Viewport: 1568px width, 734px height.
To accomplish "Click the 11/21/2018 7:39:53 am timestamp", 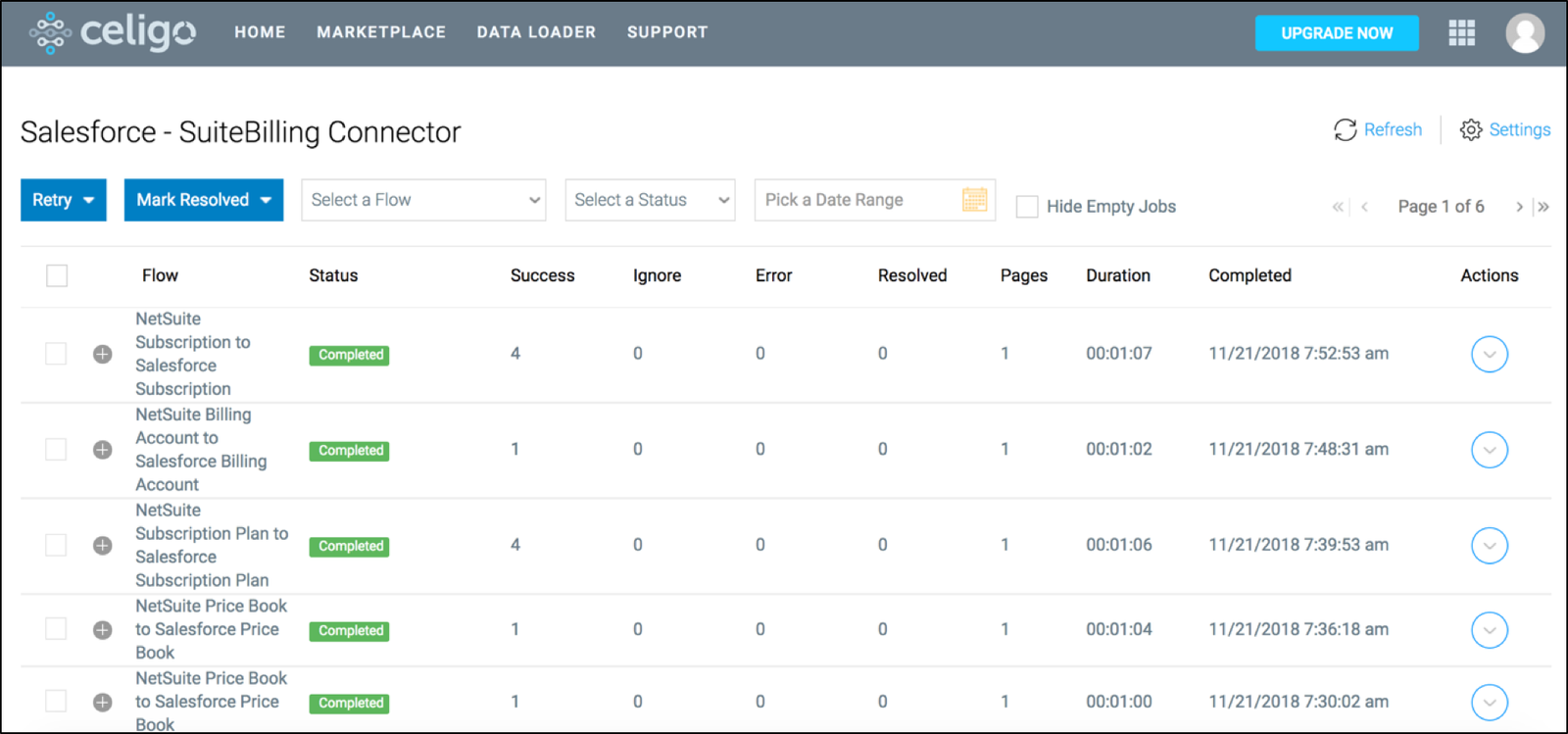I will pos(1298,545).
